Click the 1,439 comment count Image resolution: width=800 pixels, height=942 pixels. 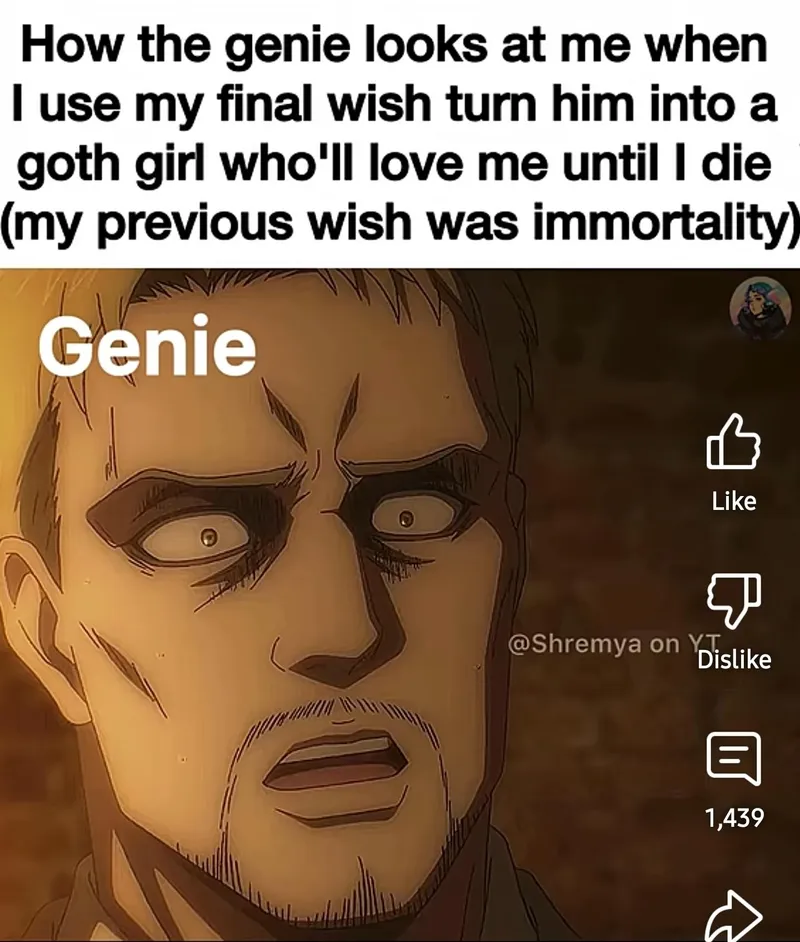tap(734, 818)
